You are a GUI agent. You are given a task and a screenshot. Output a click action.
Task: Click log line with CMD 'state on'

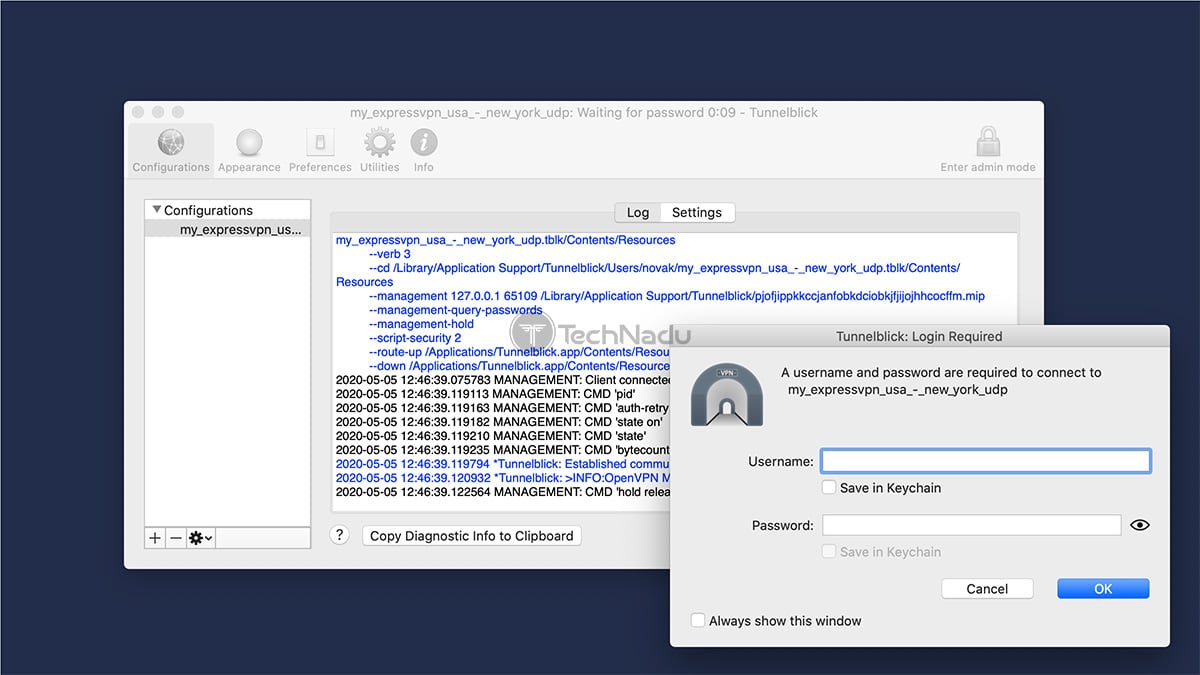coord(502,422)
